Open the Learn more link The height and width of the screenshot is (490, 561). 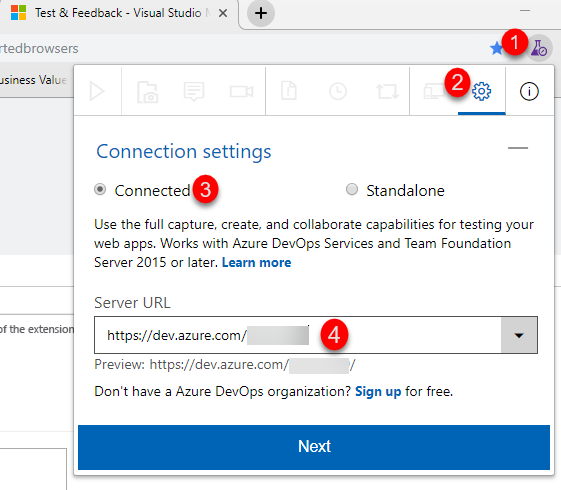click(257, 263)
